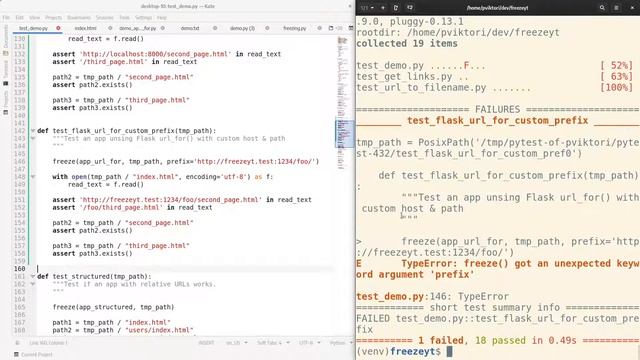Switch to the demo.txt tab
Screen dimensions: 640x360
coord(190,28)
